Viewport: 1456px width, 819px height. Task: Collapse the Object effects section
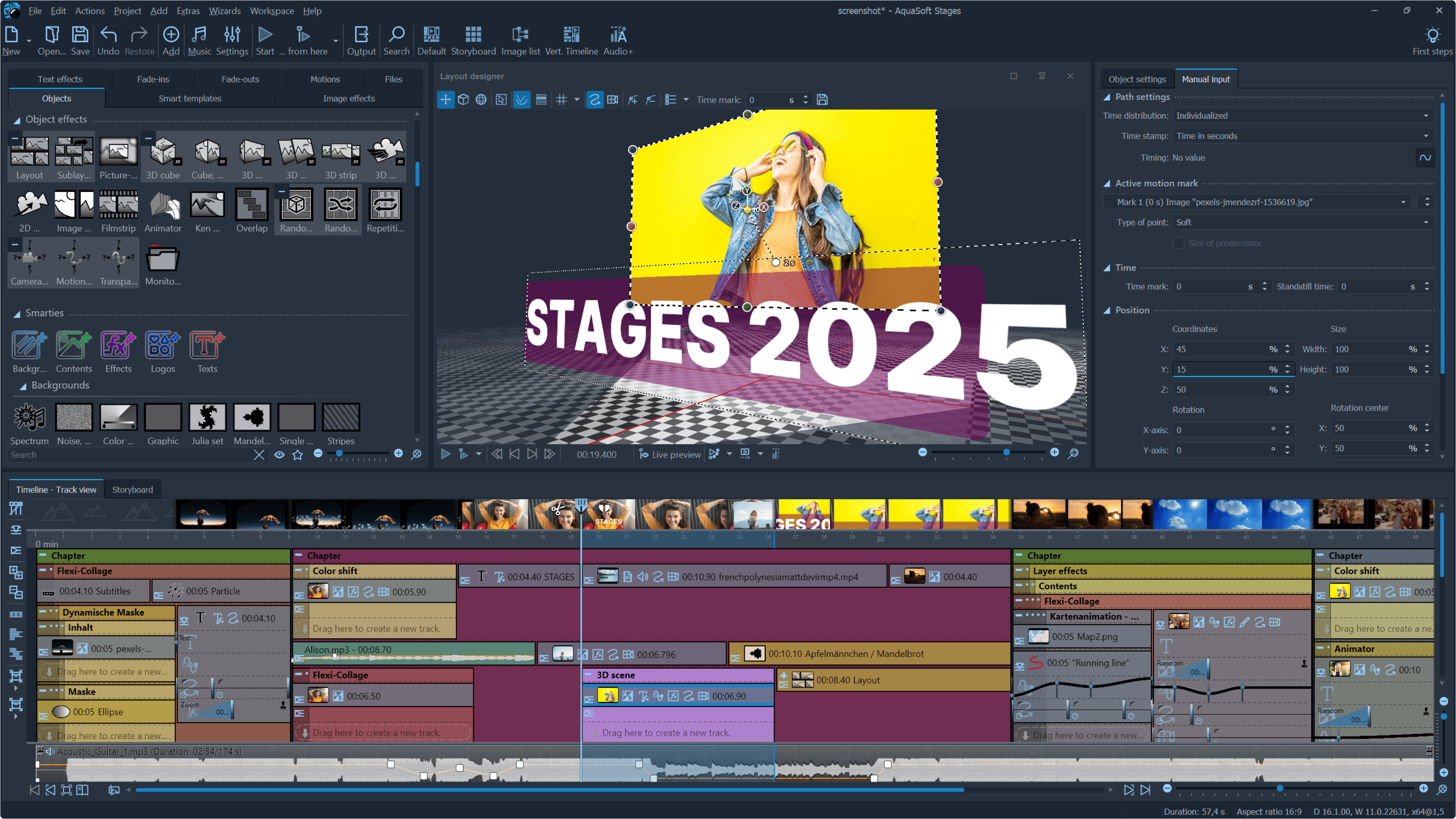17,120
